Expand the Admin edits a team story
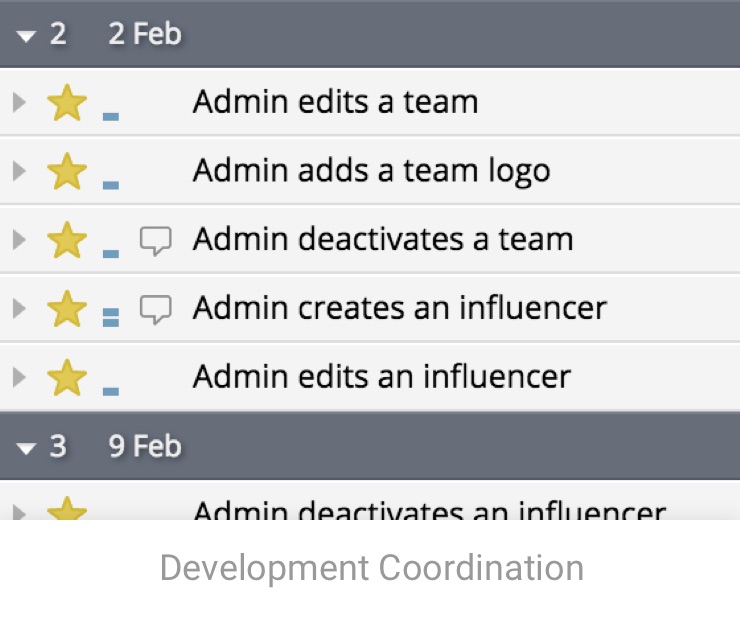The height and width of the screenshot is (620, 740). click(17, 102)
